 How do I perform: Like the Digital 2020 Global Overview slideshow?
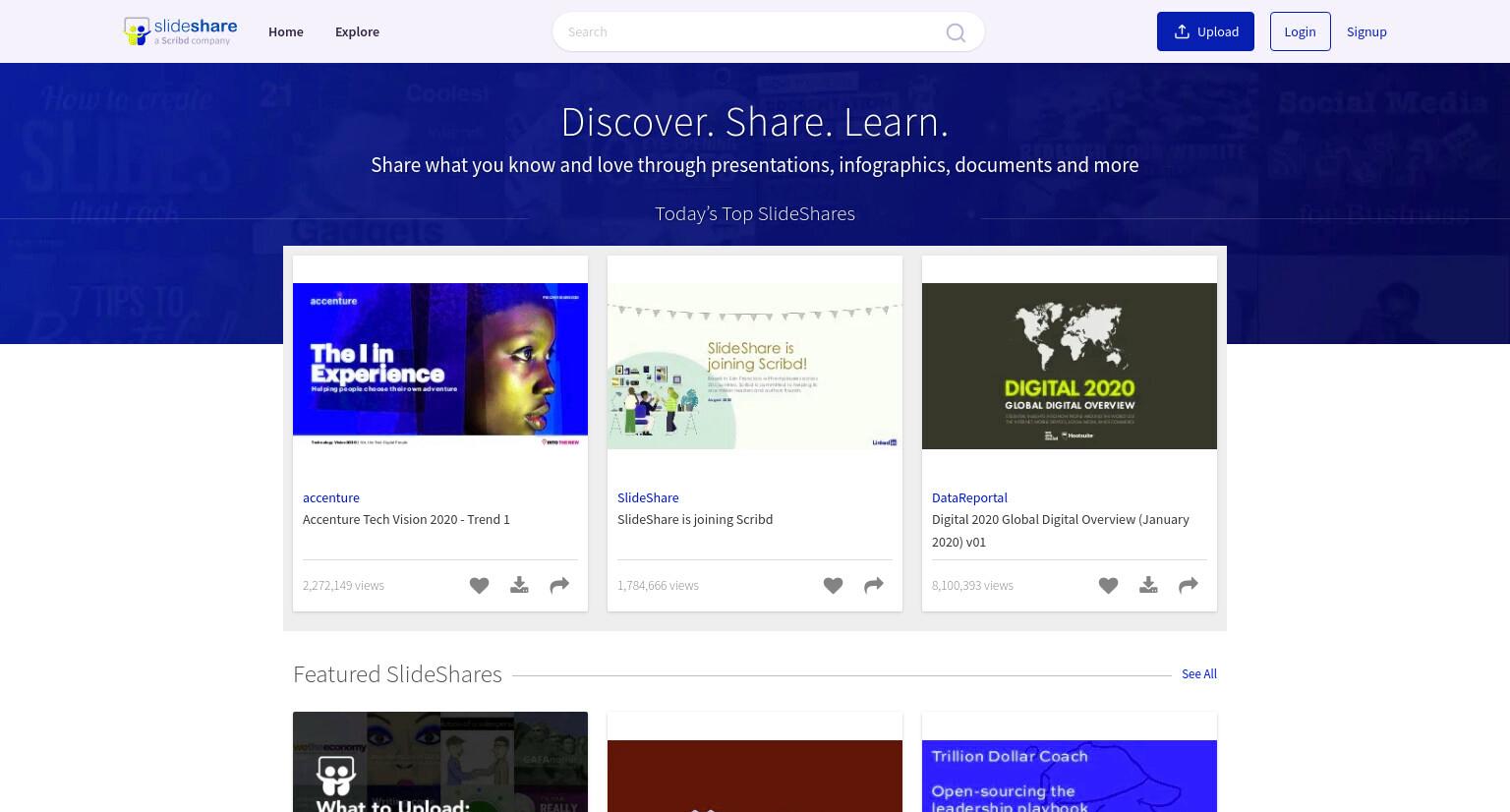click(x=1108, y=586)
